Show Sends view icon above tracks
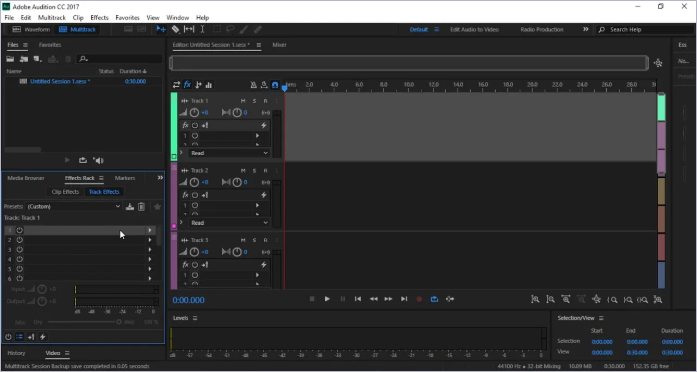The image size is (697, 372). (x=198, y=85)
